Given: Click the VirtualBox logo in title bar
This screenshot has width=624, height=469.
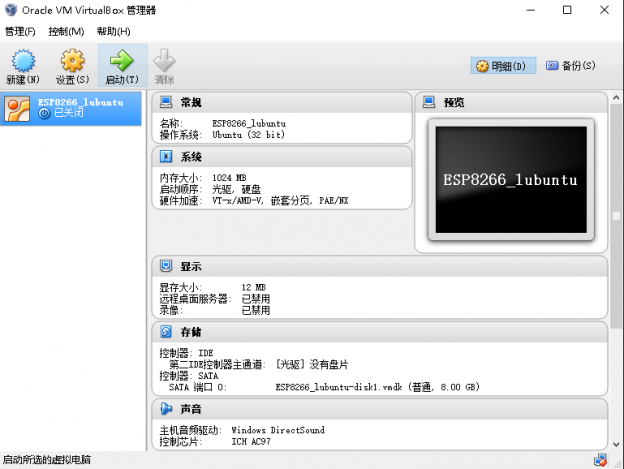Looking at the screenshot, I should click(x=11, y=10).
